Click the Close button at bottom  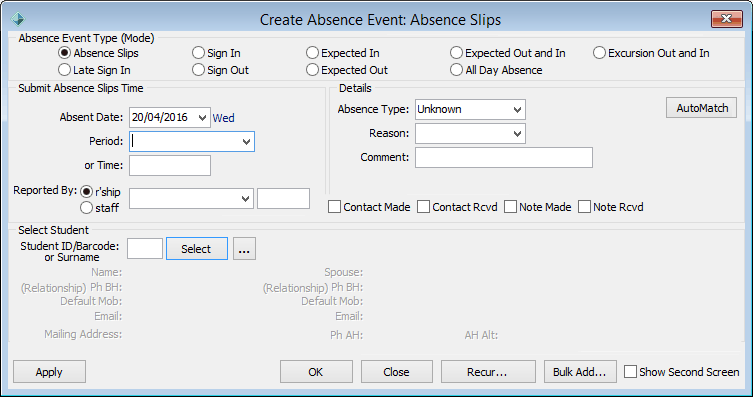tap(397, 372)
